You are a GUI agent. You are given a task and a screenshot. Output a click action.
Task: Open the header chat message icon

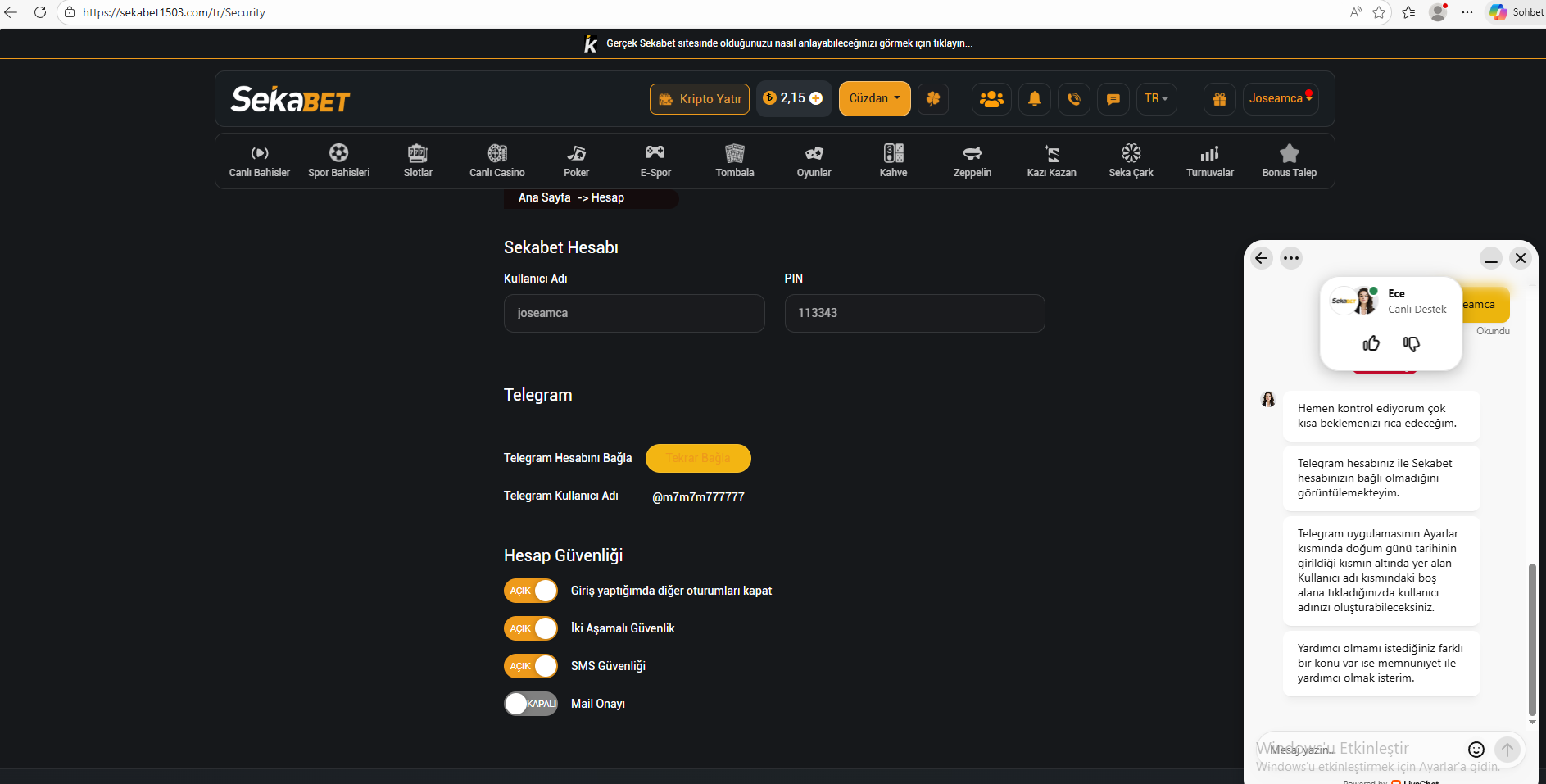(1113, 99)
